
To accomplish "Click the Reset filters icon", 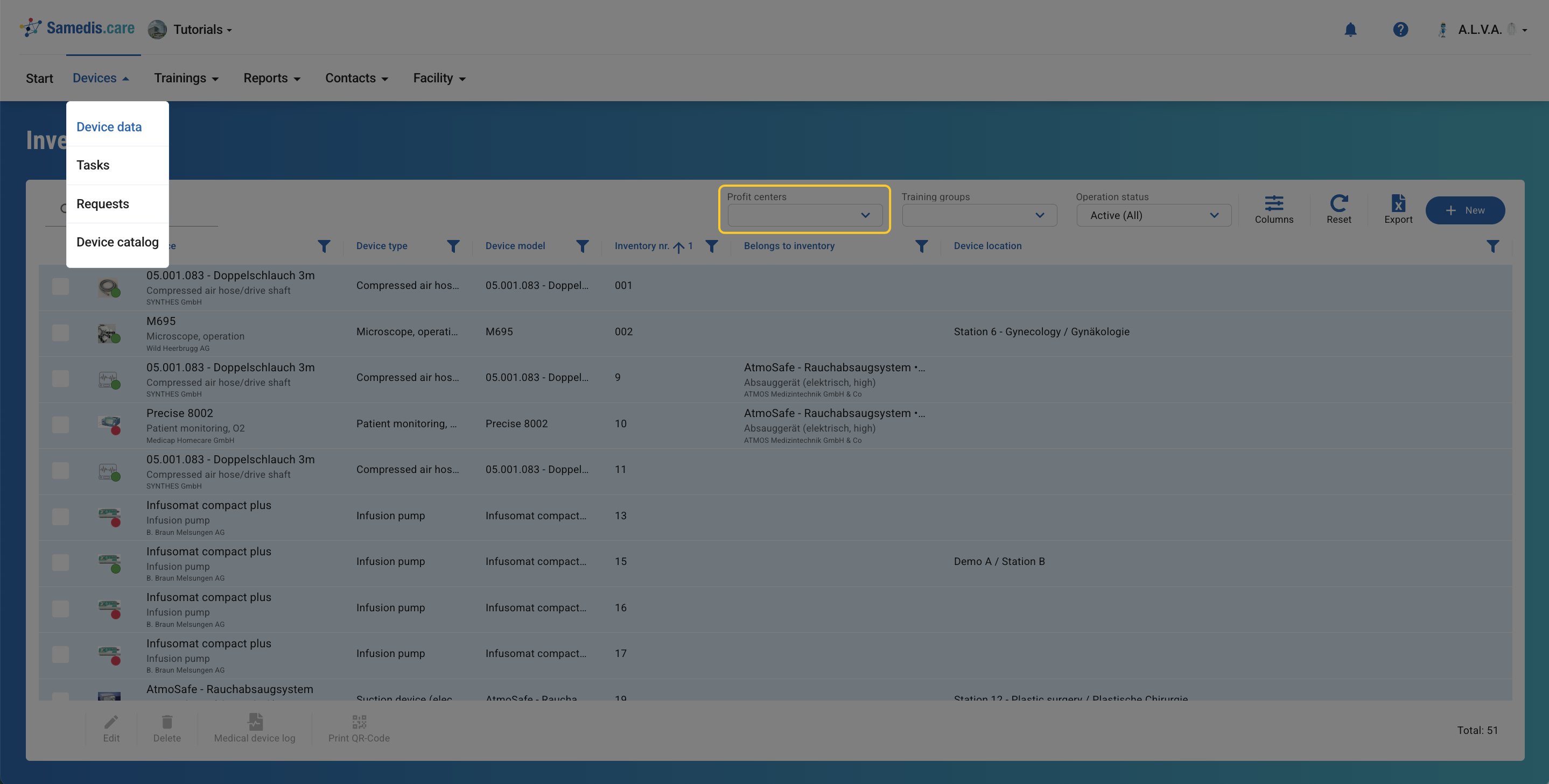I will pyautogui.click(x=1338, y=203).
